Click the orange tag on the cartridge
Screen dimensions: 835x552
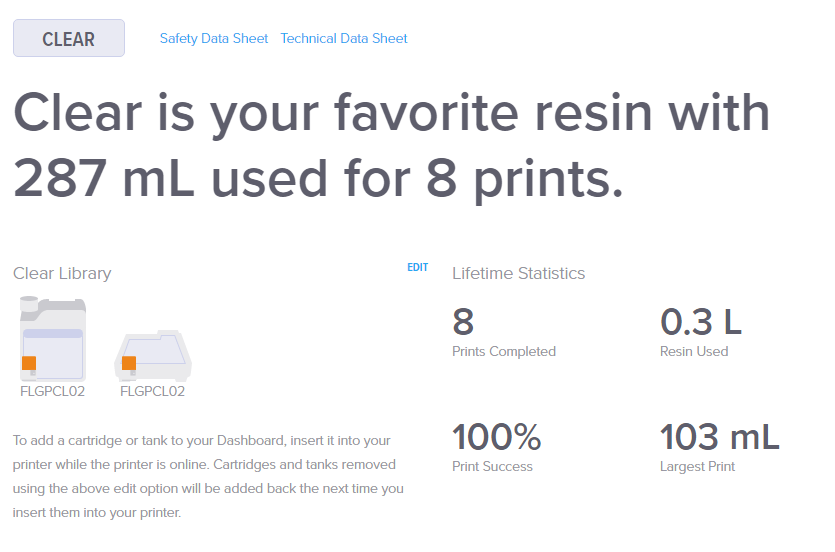pyautogui.click(x=29, y=362)
